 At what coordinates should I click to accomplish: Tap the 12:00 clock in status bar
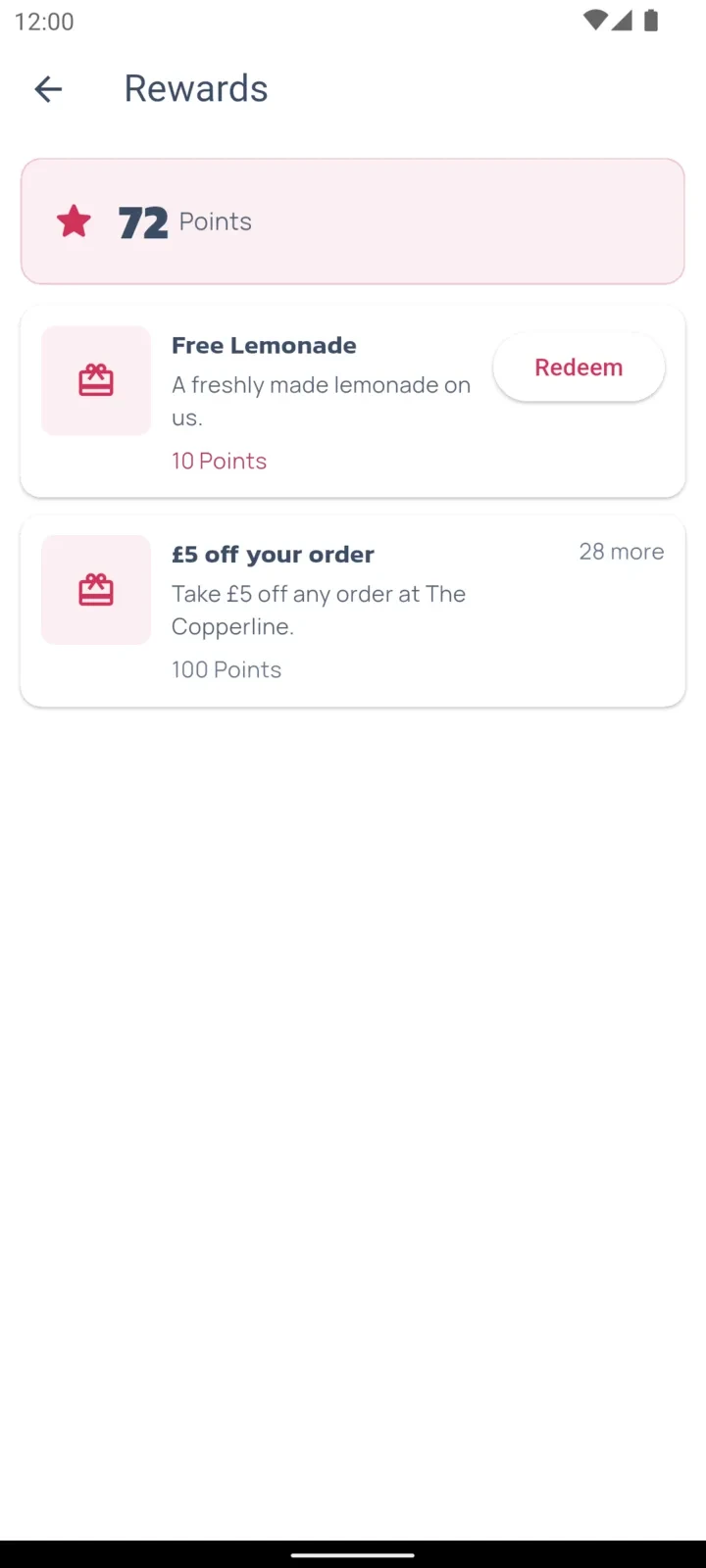point(44,22)
